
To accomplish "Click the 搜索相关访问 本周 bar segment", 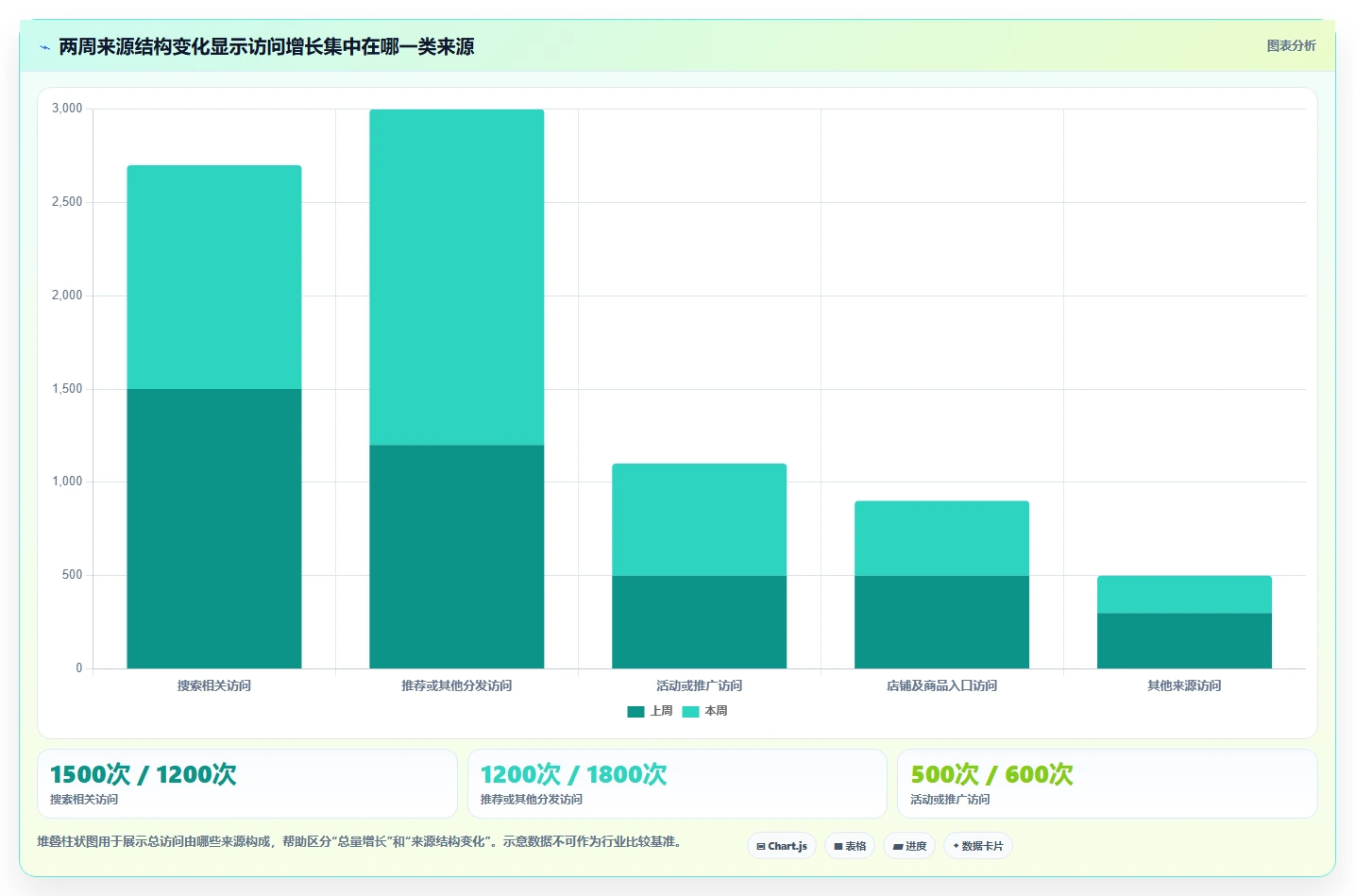I will point(214,278).
